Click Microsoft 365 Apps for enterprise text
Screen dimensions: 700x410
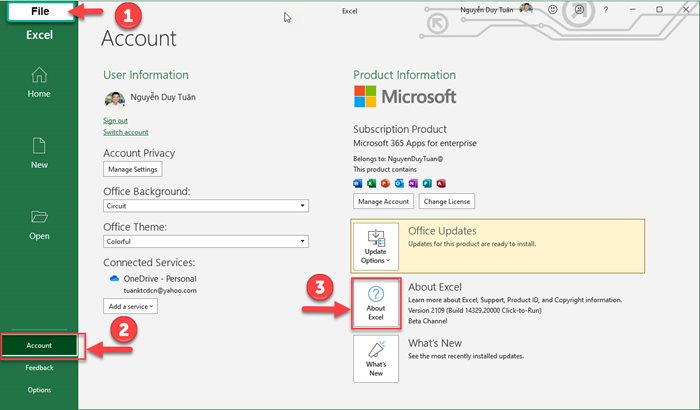point(415,143)
